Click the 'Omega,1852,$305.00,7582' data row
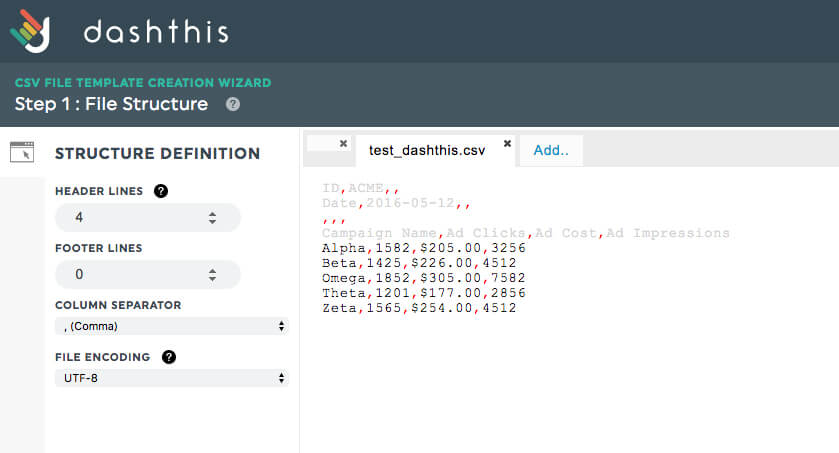 [424, 278]
